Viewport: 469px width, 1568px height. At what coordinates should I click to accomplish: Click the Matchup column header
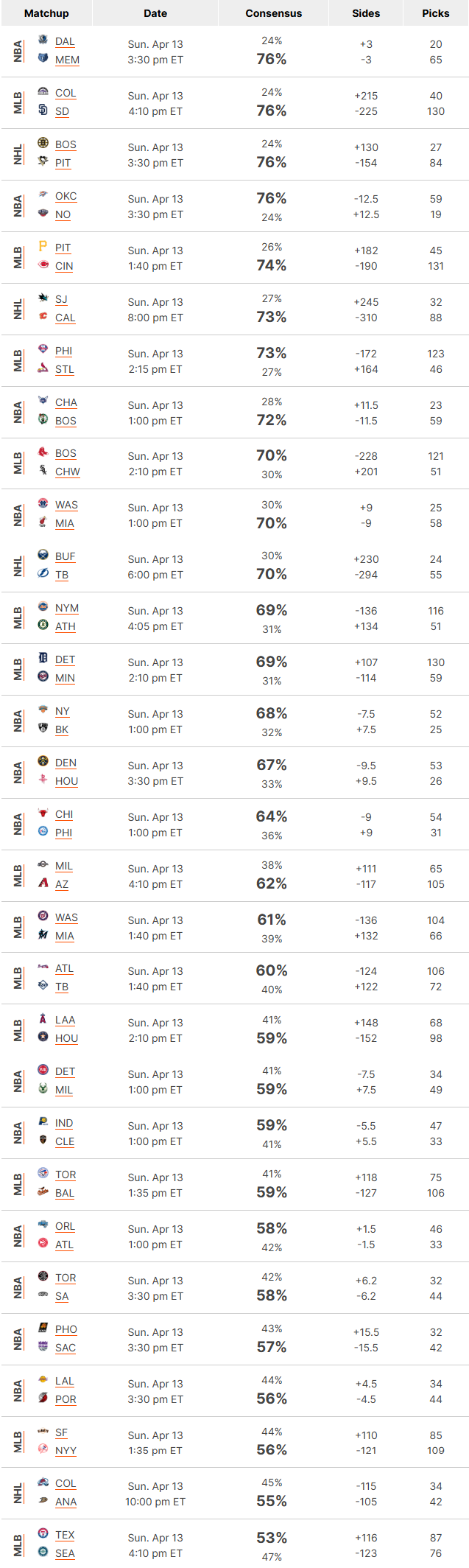tap(46, 13)
